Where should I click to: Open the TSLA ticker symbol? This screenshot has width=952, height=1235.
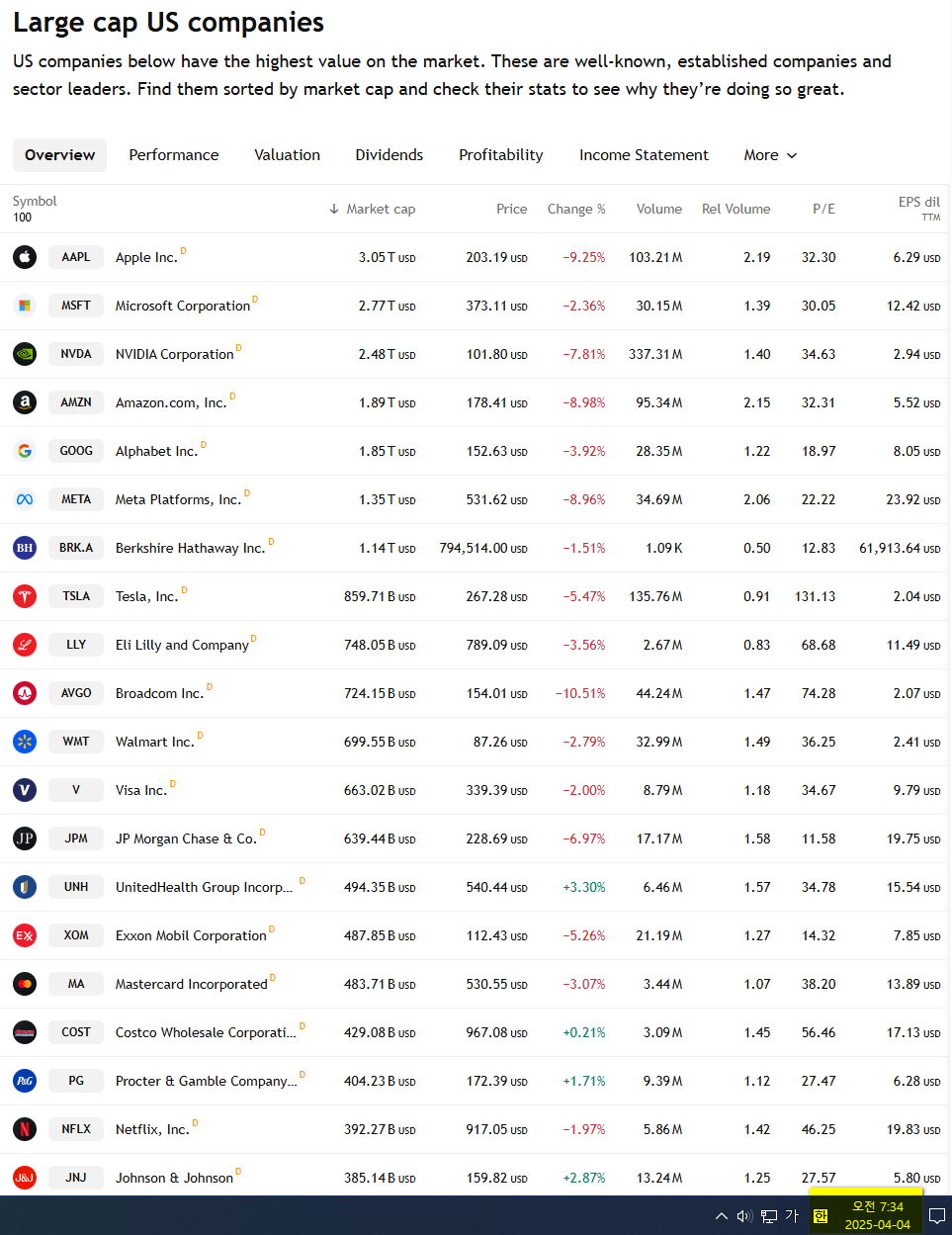pos(76,596)
